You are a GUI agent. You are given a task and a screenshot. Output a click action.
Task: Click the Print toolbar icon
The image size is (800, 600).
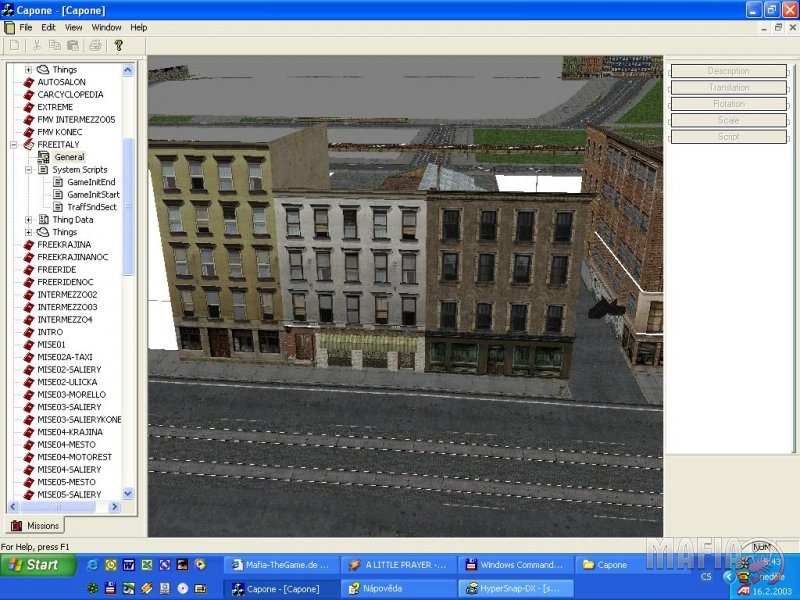pyautogui.click(x=95, y=45)
